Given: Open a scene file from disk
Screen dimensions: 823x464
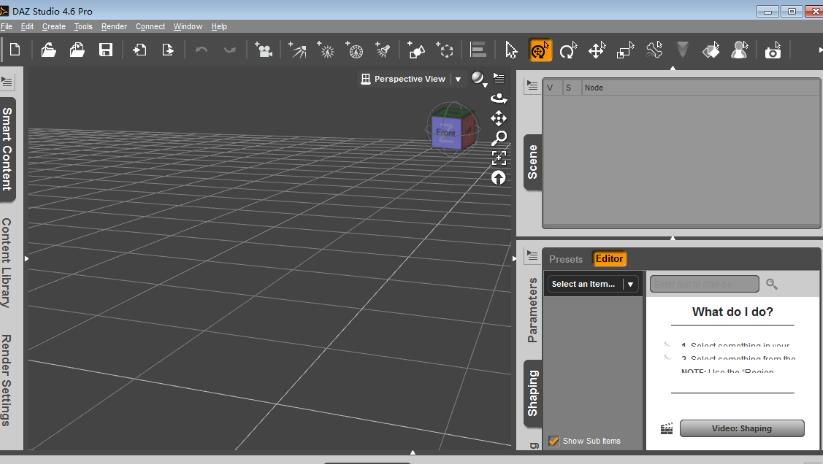Looking at the screenshot, I should click(48, 50).
